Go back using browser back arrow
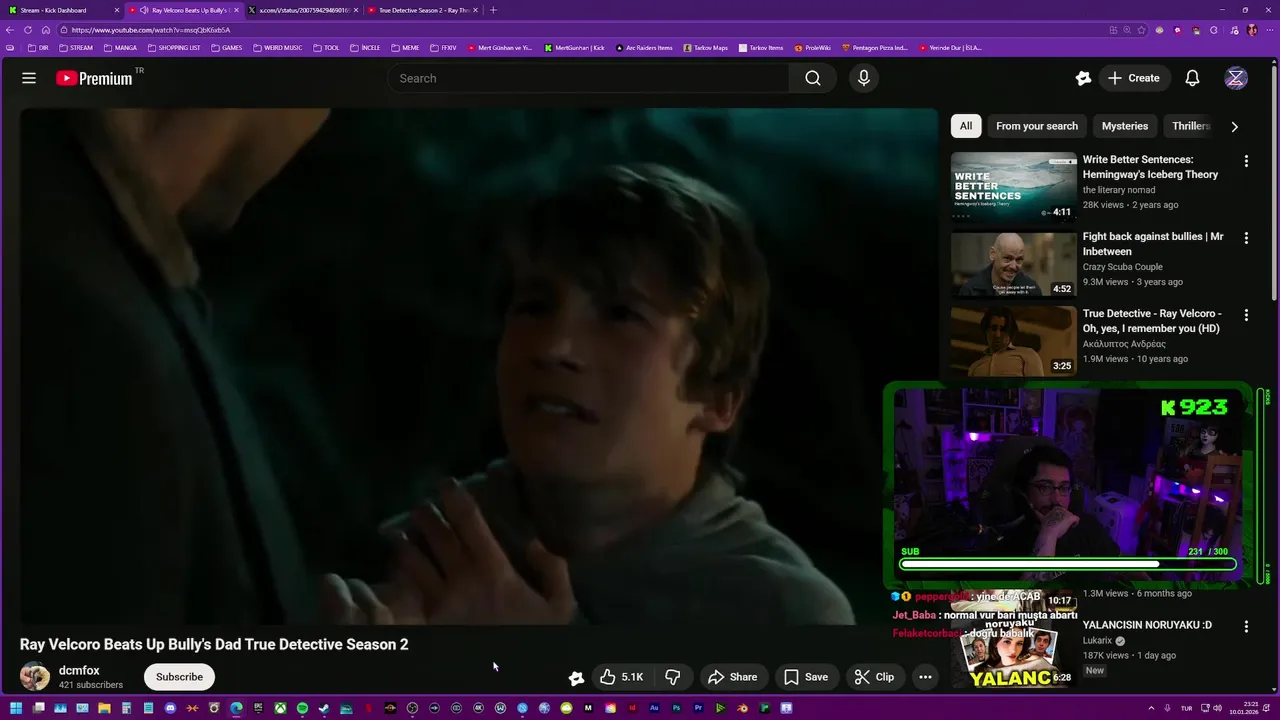Image resolution: width=1280 pixels, height=720 pixels. (x=10, y=30)
